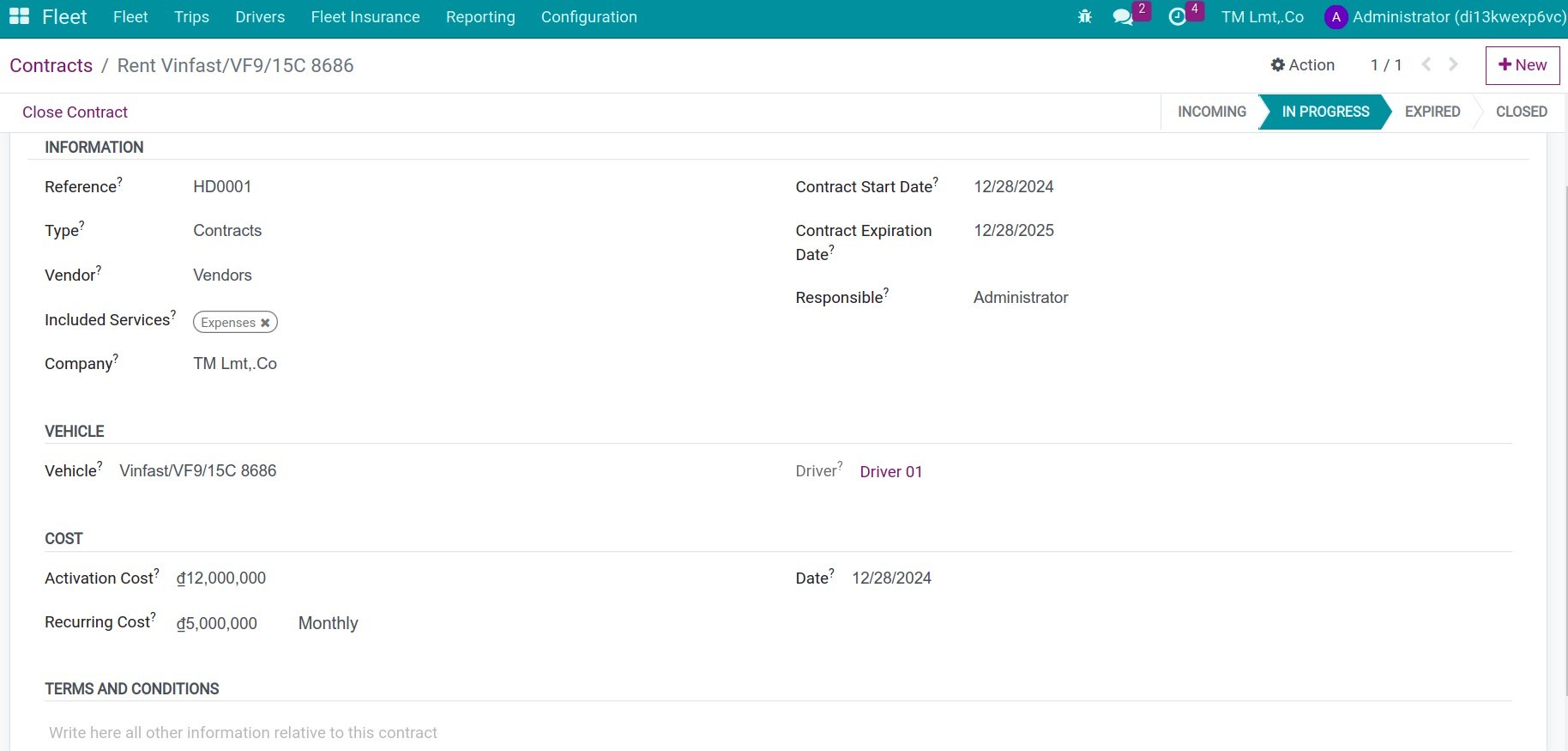Screen dimensions: 1568x751
Task: Edit the Activation Cost amount
Action: [x=221, y=578]
